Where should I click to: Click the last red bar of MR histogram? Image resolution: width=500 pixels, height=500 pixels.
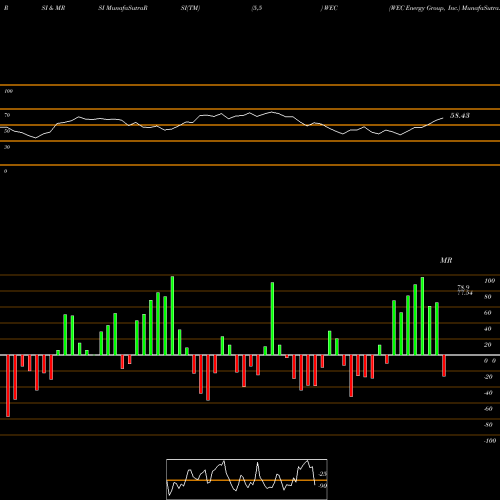(444, 366)
